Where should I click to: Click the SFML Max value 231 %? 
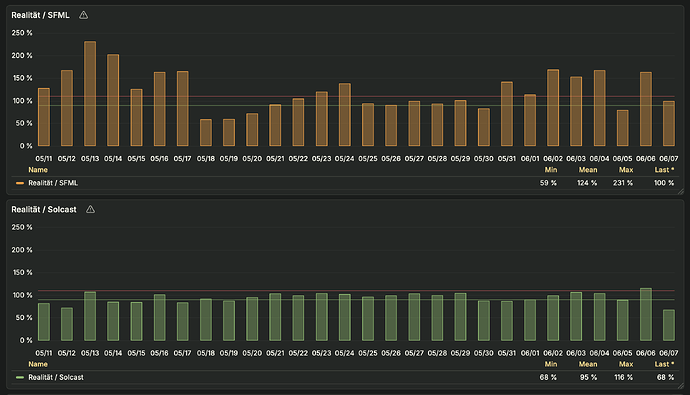(x=623, y=183)
